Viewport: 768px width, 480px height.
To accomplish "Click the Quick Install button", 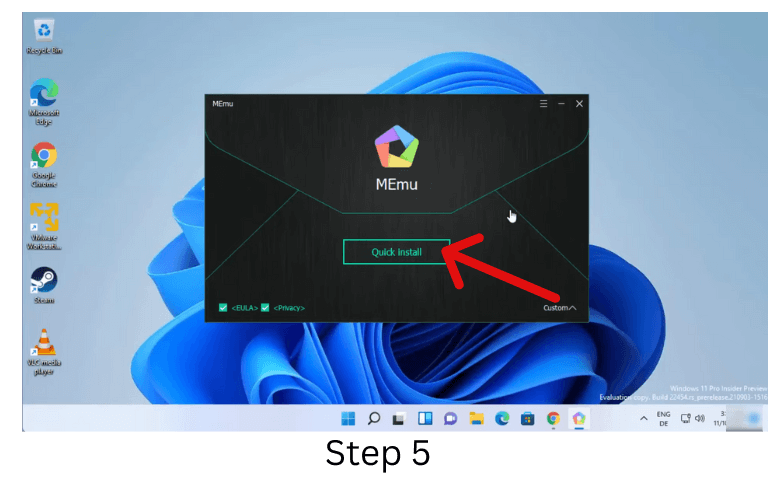I will (396, 252).
